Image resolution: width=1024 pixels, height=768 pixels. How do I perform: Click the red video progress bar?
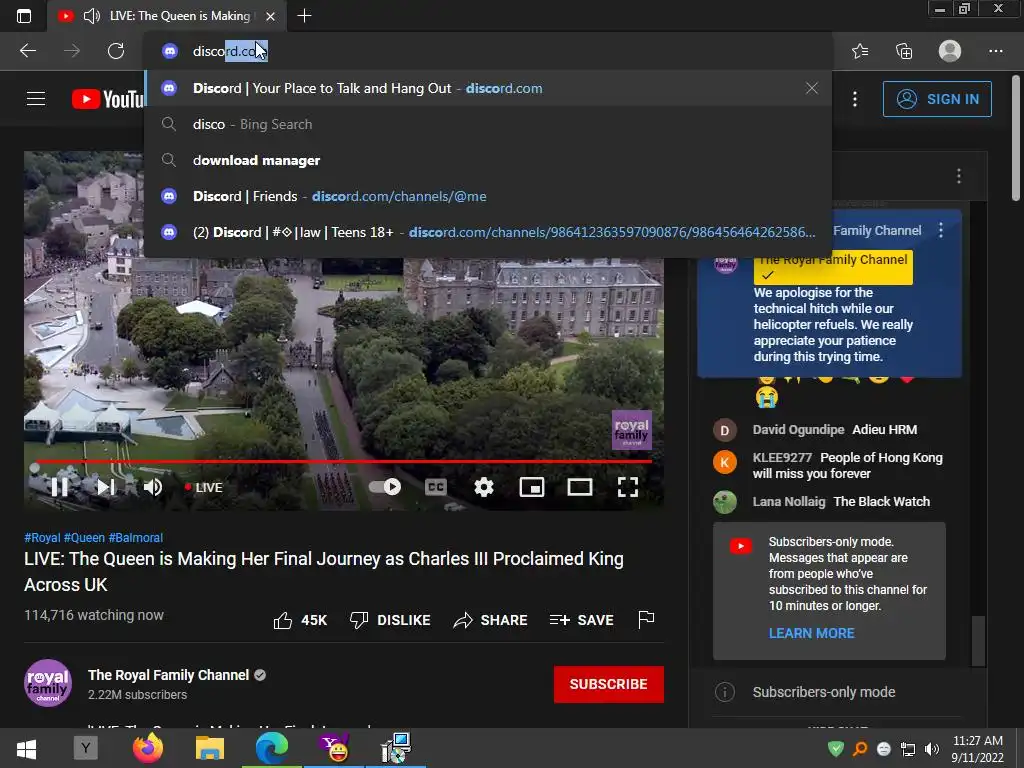344,461
